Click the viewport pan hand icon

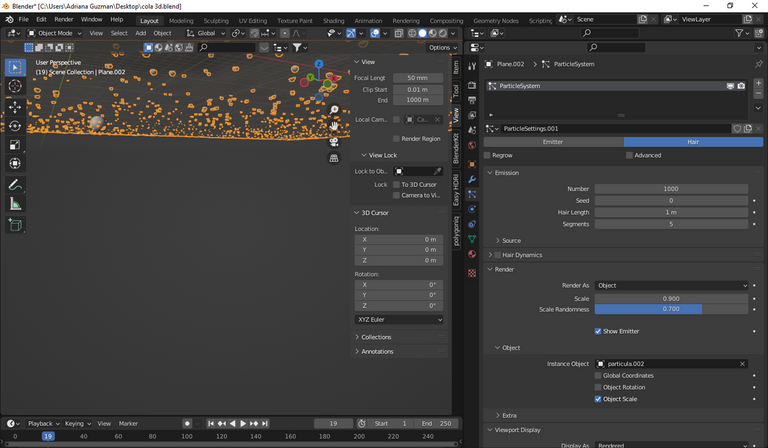click(334, 126)
